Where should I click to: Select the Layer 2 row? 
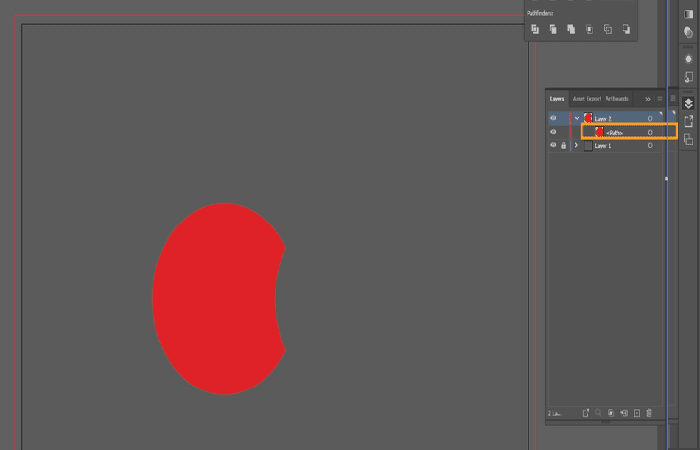[x=606, y=118]
